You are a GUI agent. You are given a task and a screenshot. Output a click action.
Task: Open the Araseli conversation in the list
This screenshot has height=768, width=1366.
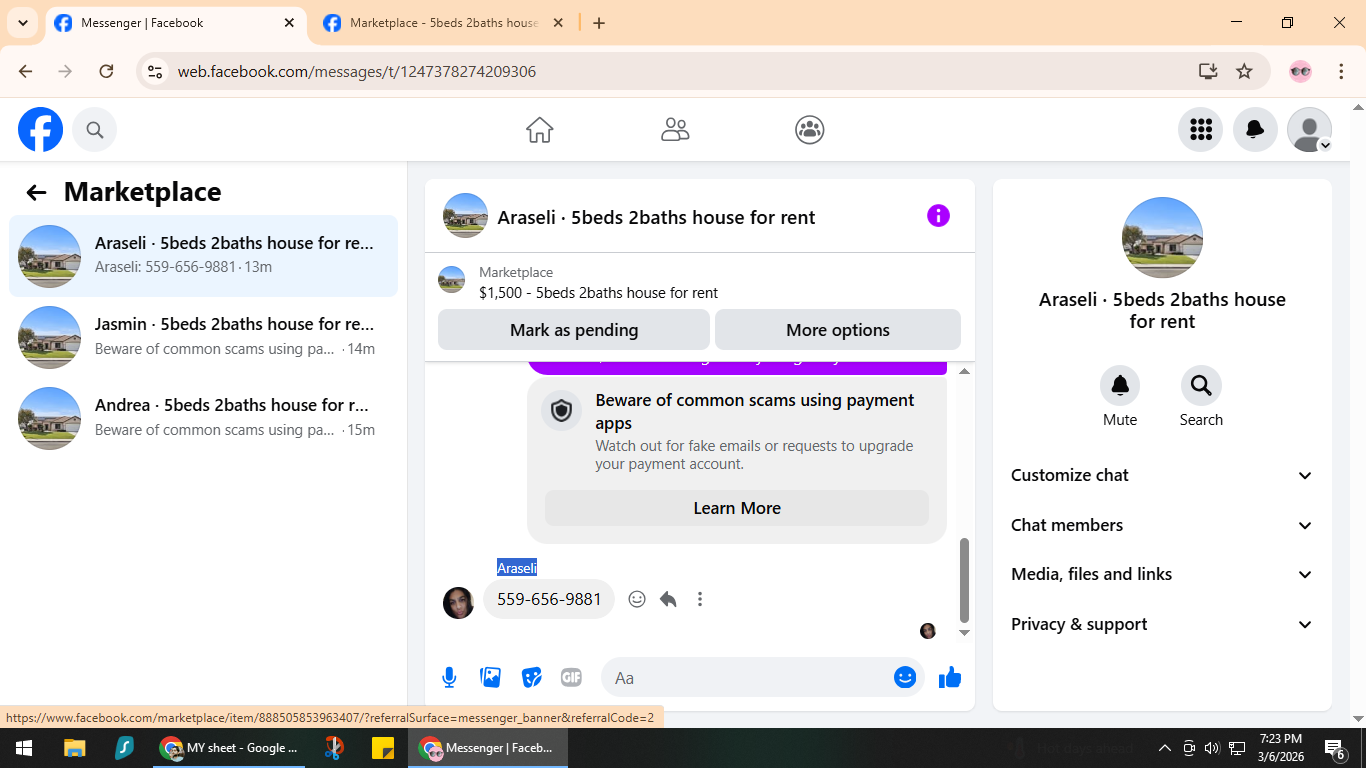point(204,256)
